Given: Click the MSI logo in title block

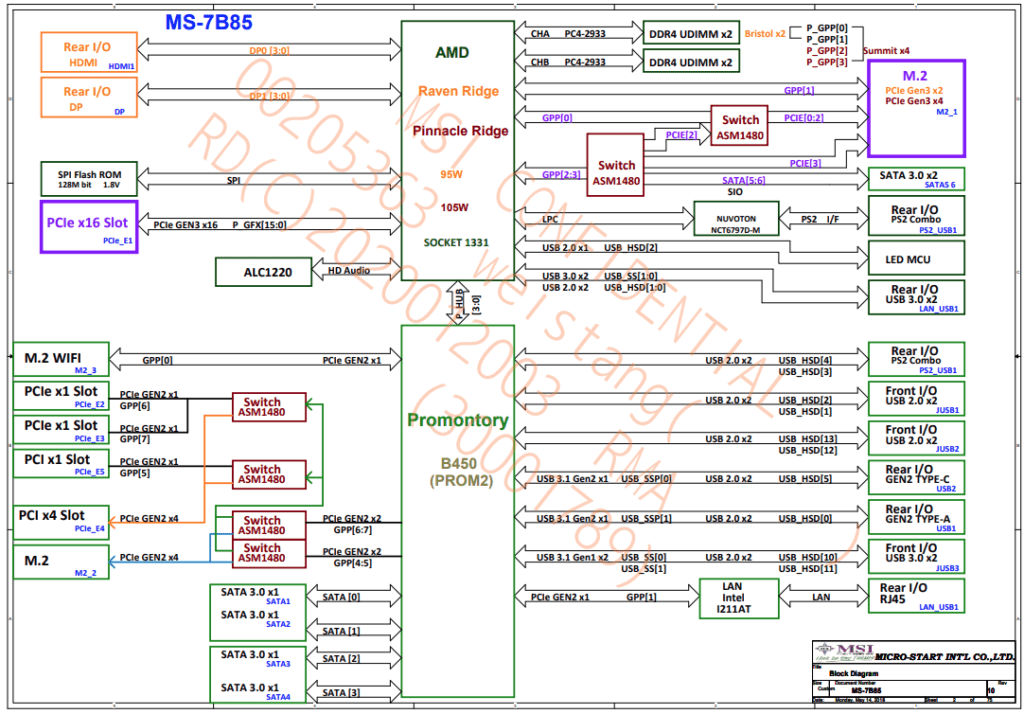Looking at the screenshot, I should click(844, 651).
